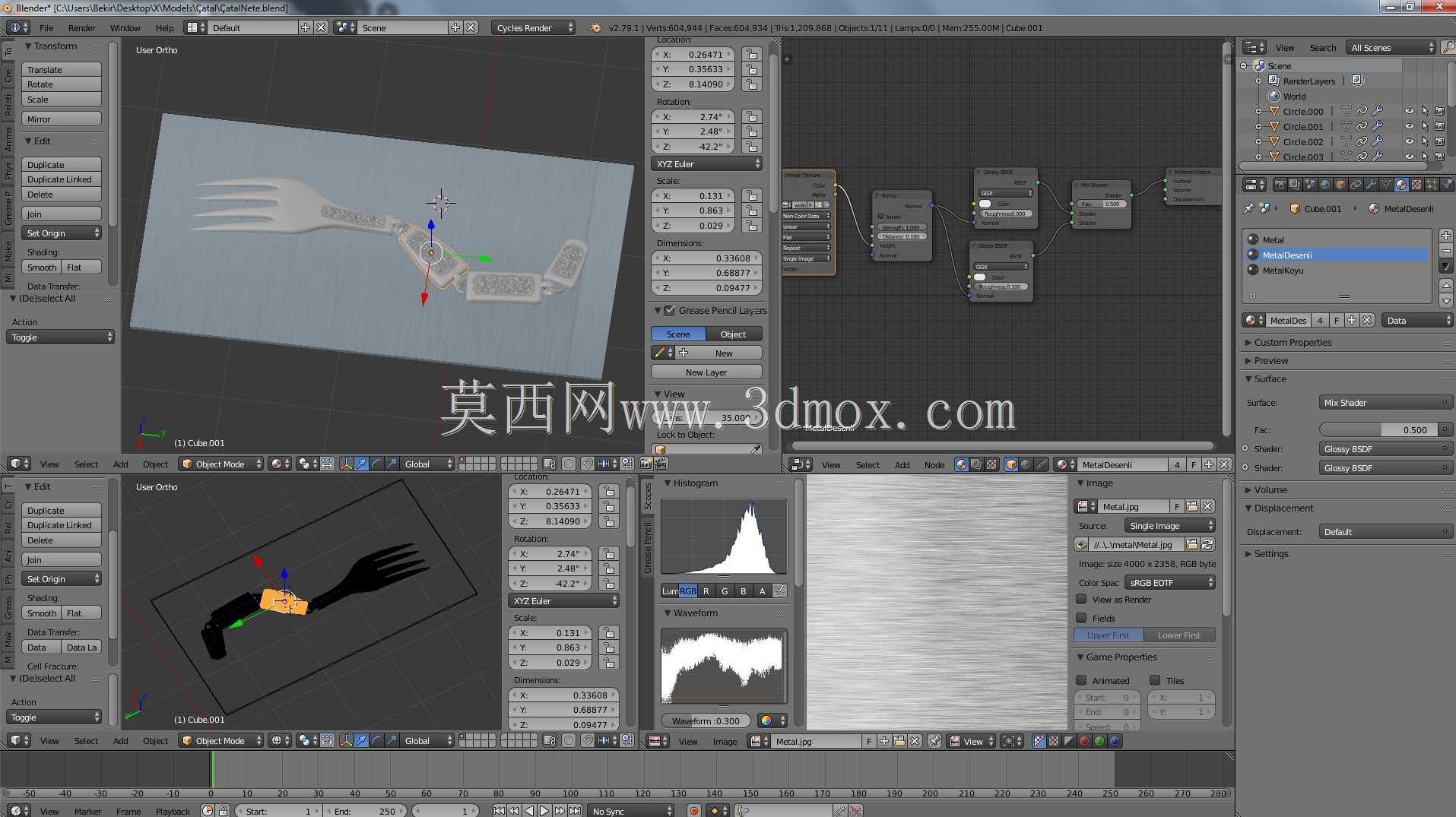Image resolution: width=1456 pixels, height=817 pixels.
Task: Open the Node menu in node editor
Action: tap(934, 464)
